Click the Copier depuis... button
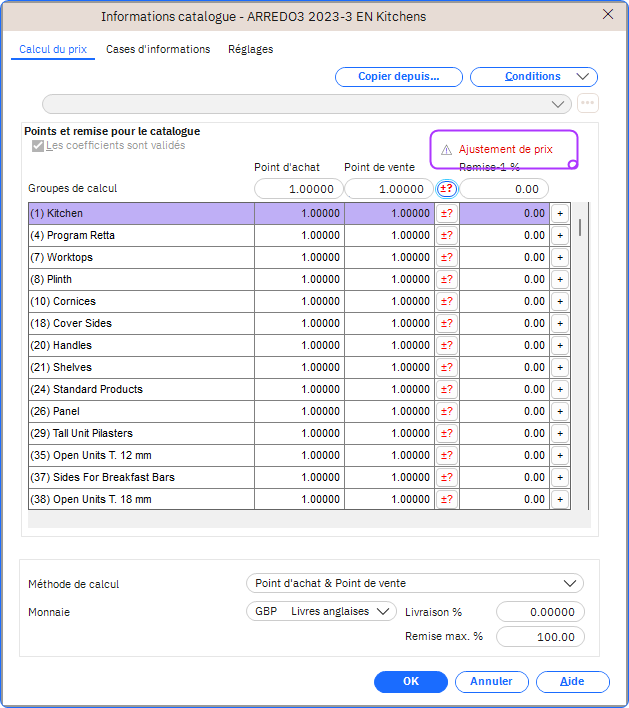Image resolution: width=629 pixels, height=708 pixels. click(398, 77)
